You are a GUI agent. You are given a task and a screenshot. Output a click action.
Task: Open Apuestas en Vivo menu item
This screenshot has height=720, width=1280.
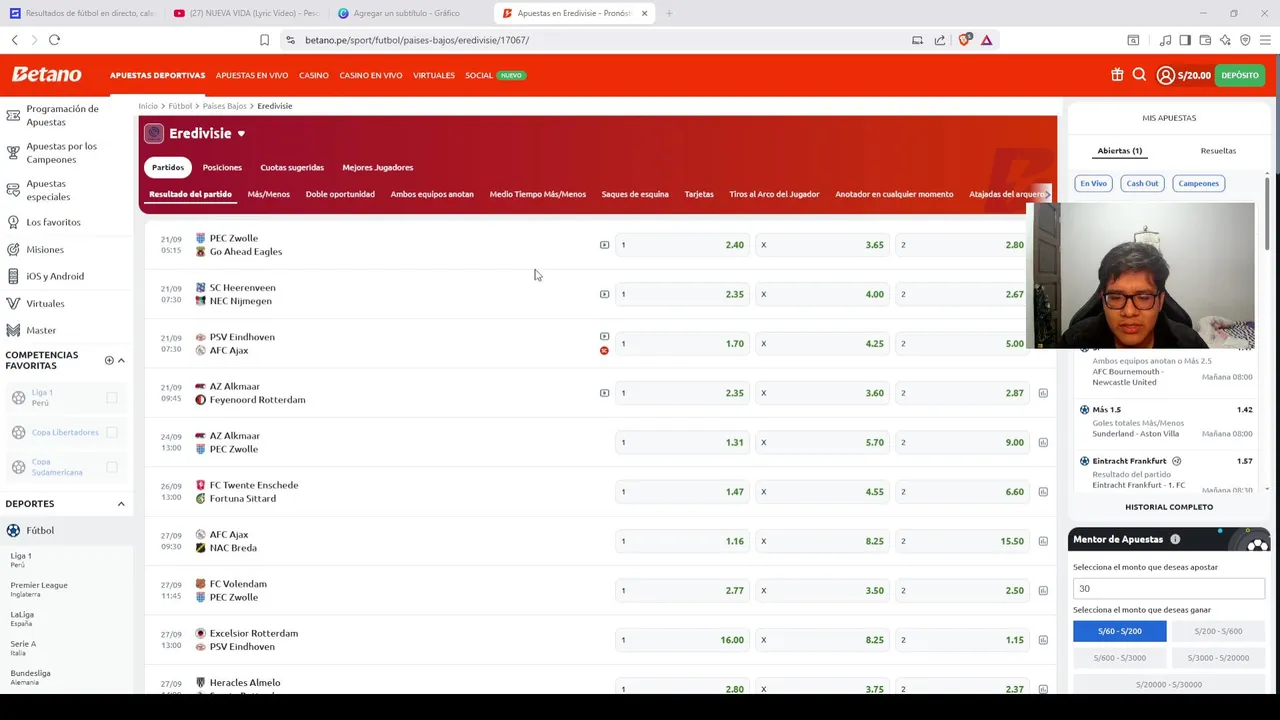[252, 75]
